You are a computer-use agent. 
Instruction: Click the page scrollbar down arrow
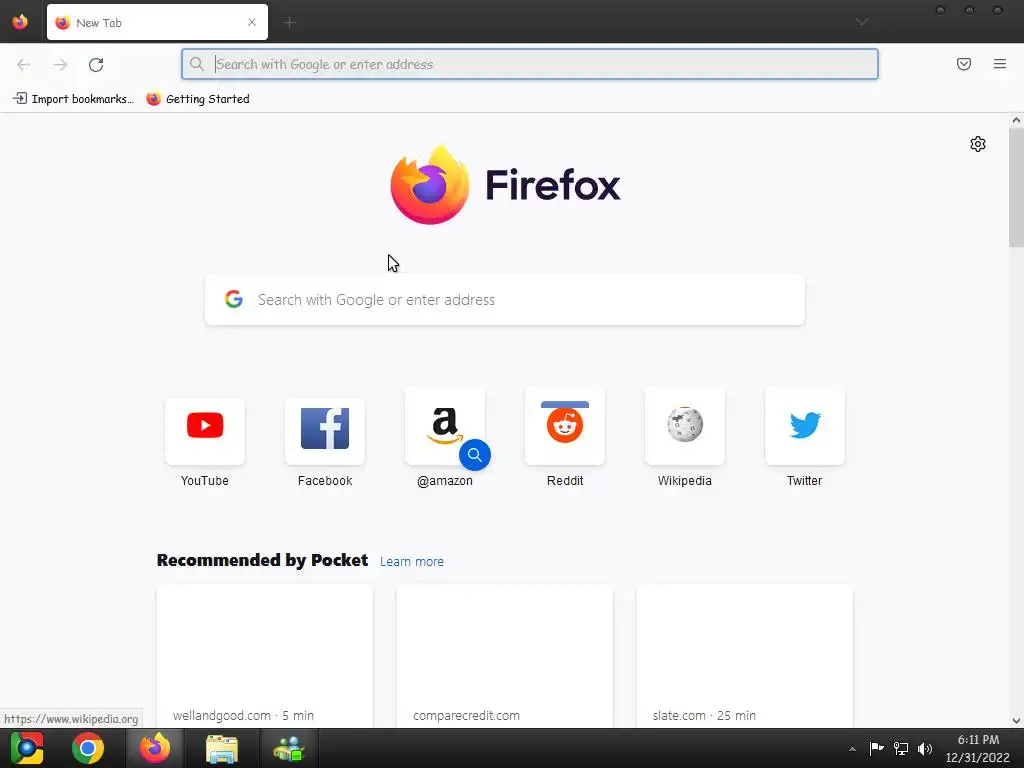[x=1016, y=721]
